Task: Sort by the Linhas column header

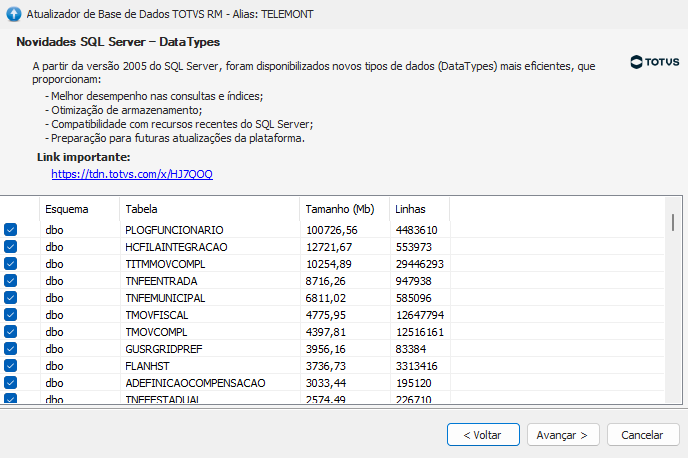Action: pyautogui.click(x=419, y=209)
